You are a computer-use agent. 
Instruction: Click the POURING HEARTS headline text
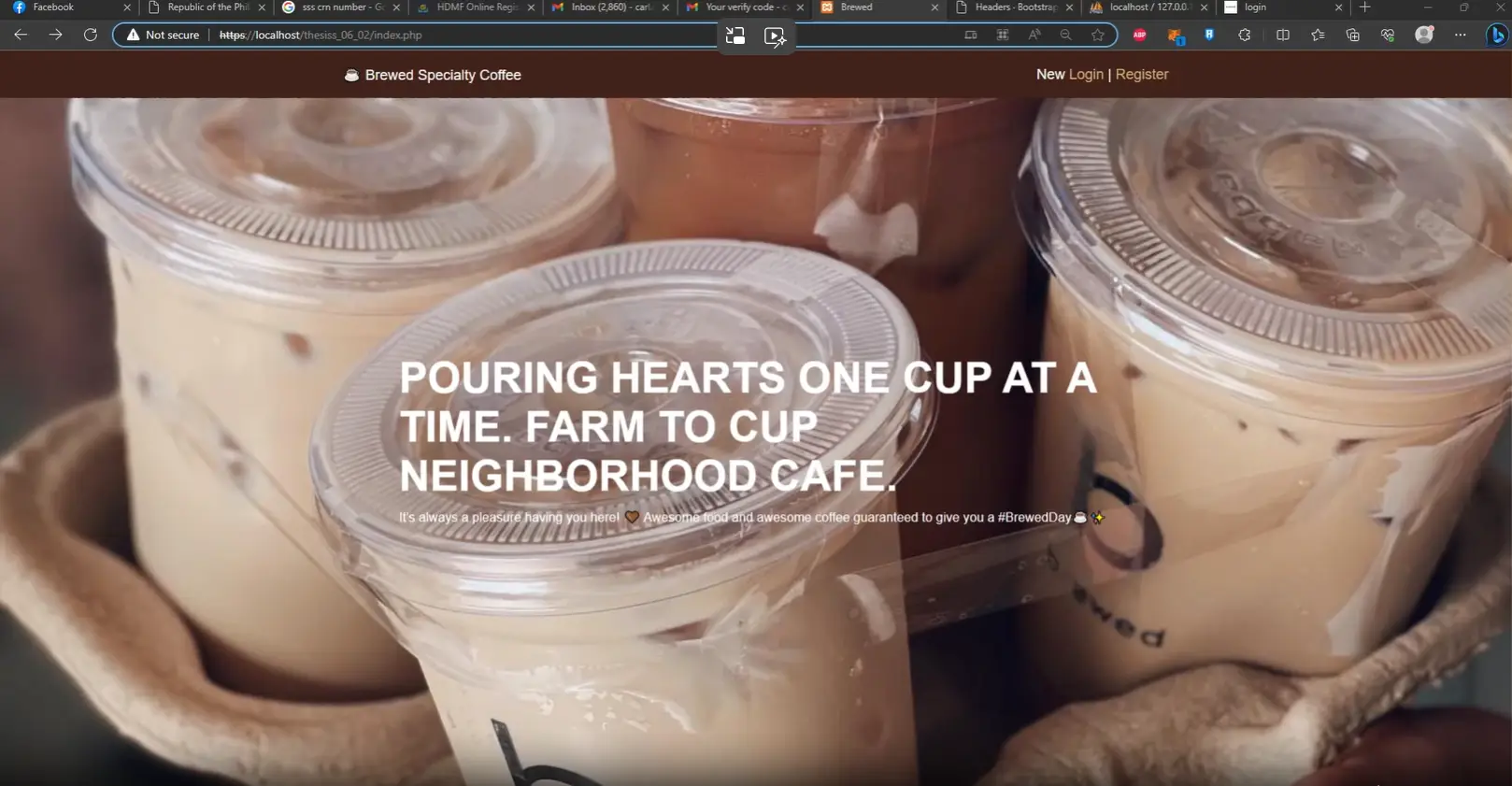[748, 426]
